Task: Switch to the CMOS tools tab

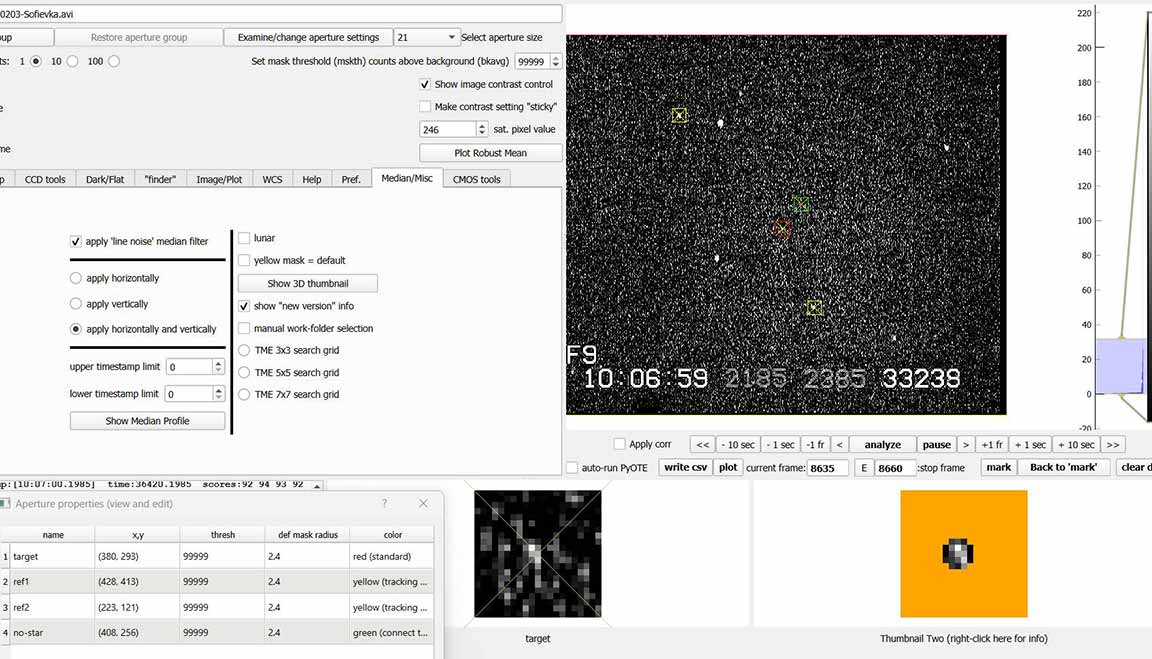Action: tap(476, 180)
